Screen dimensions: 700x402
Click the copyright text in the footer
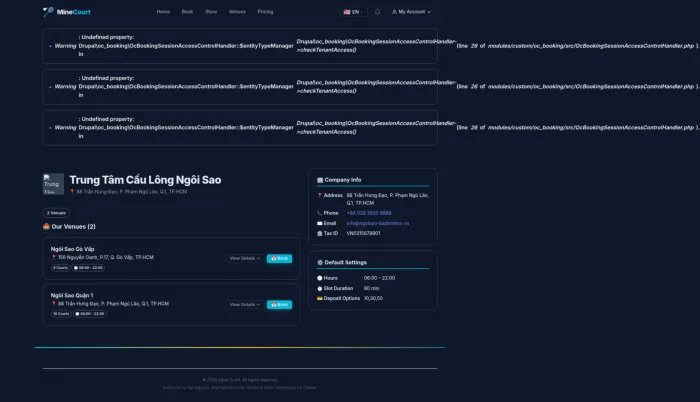point(240,380)
